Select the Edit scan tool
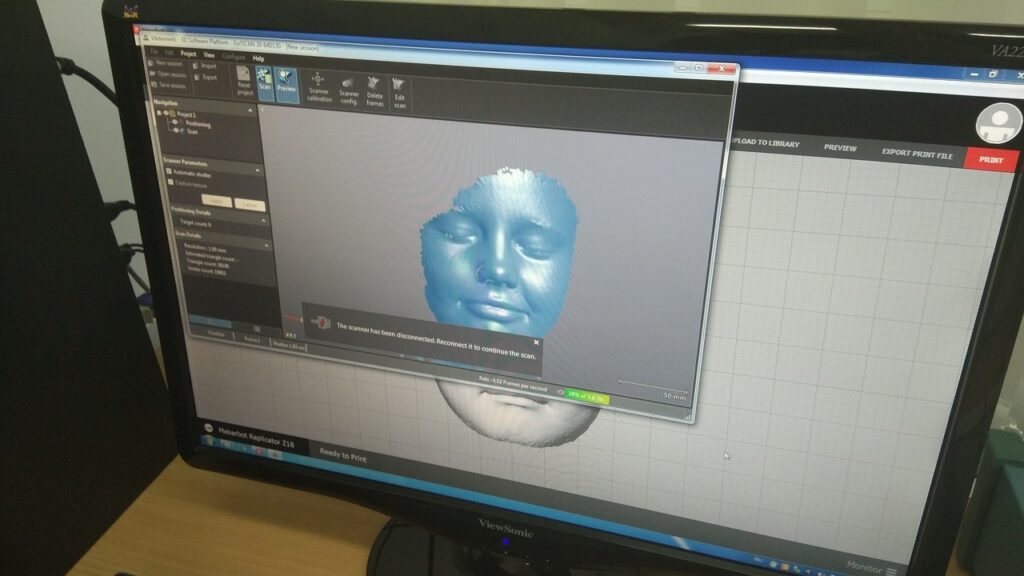This screenshot has width=1024, height=576. pos(399,93)
